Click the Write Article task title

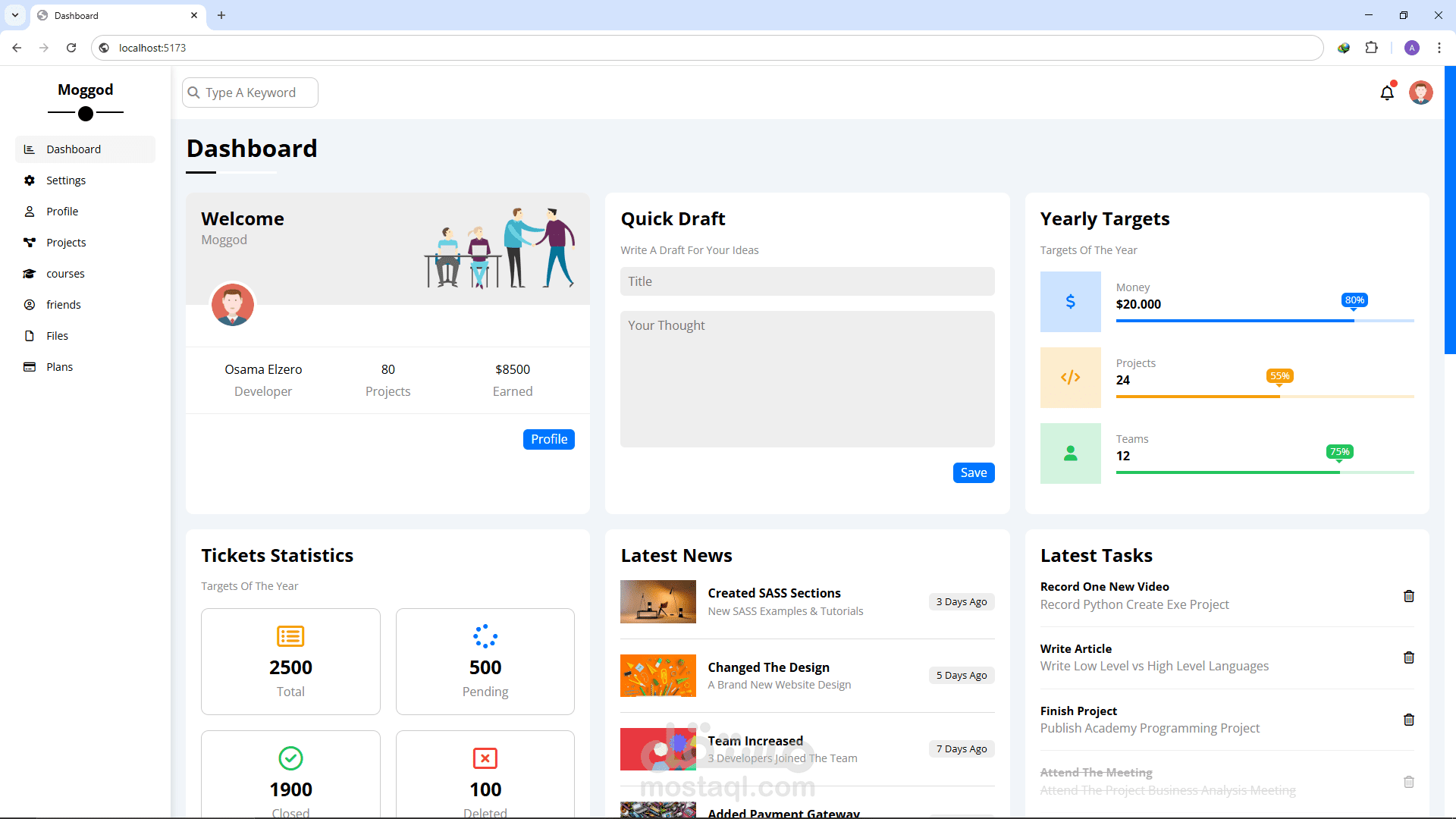pyautogui.click(x=1075, y=648)
